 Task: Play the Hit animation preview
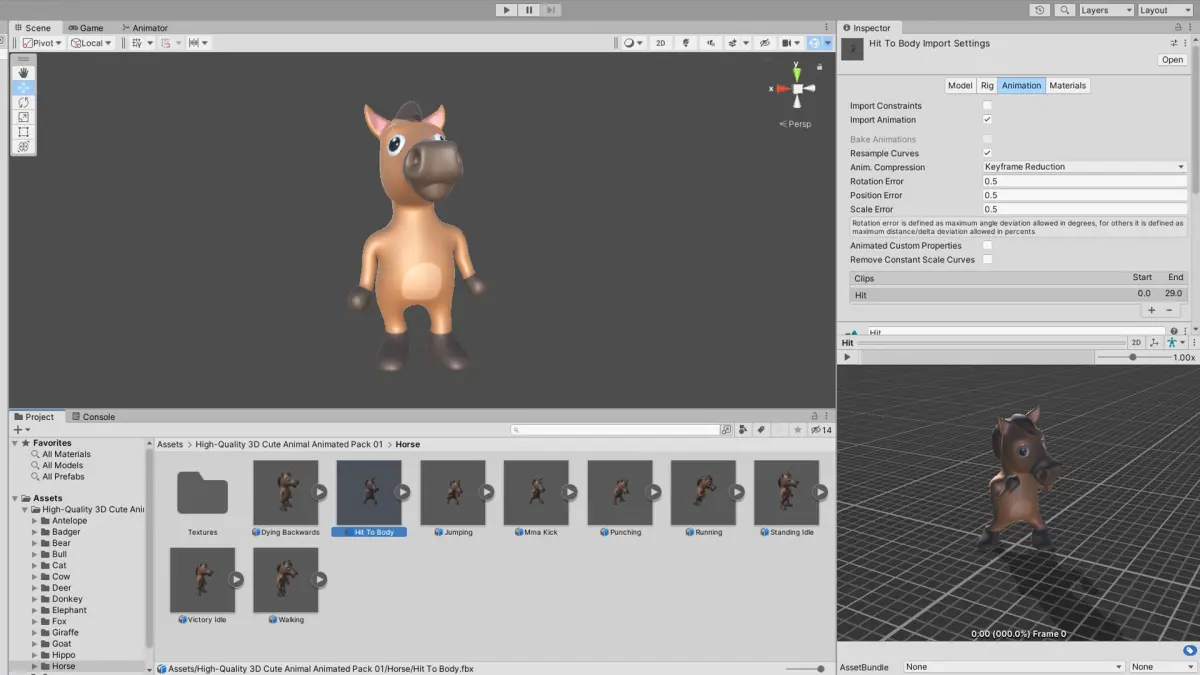(x=847, y=357)
